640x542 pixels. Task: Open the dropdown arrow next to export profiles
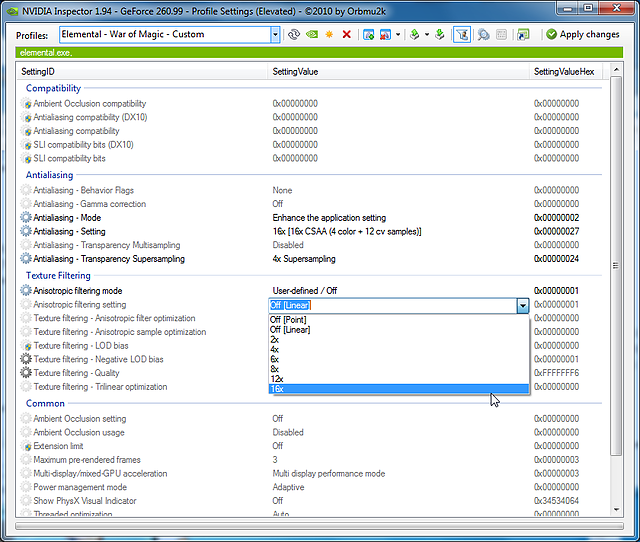(x=427, y=35)
